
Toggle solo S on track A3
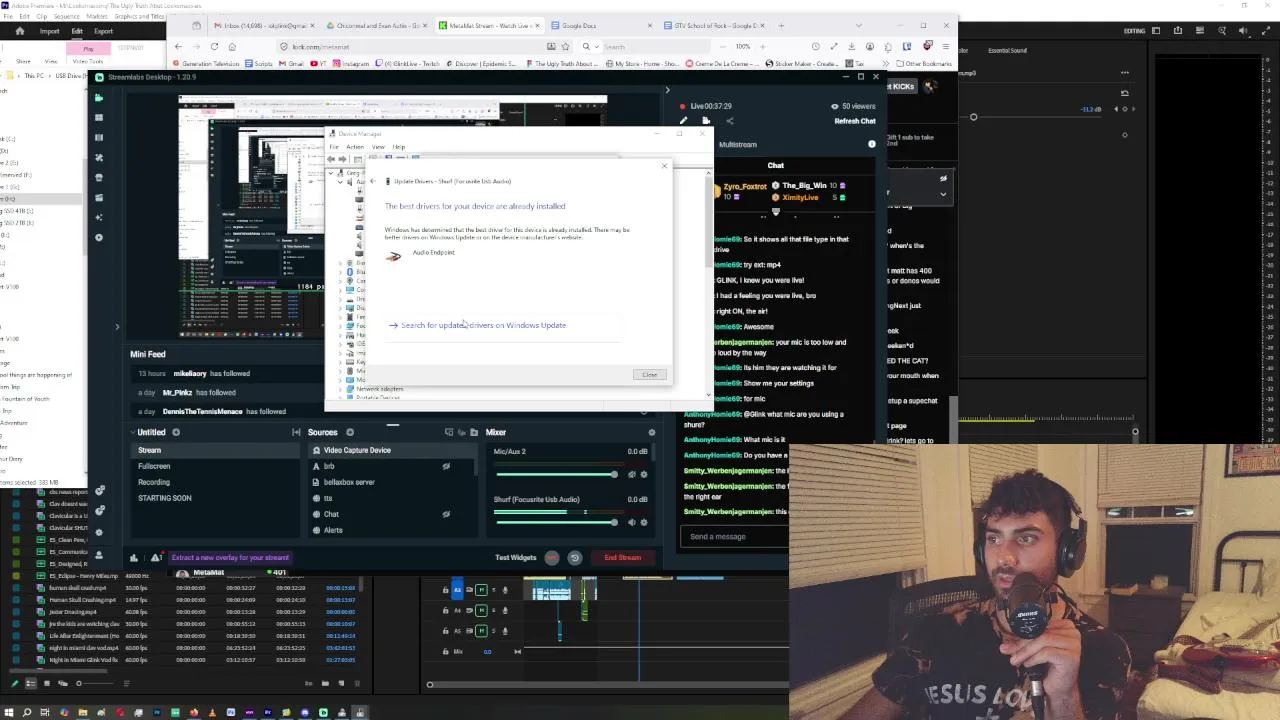(492, 590)
